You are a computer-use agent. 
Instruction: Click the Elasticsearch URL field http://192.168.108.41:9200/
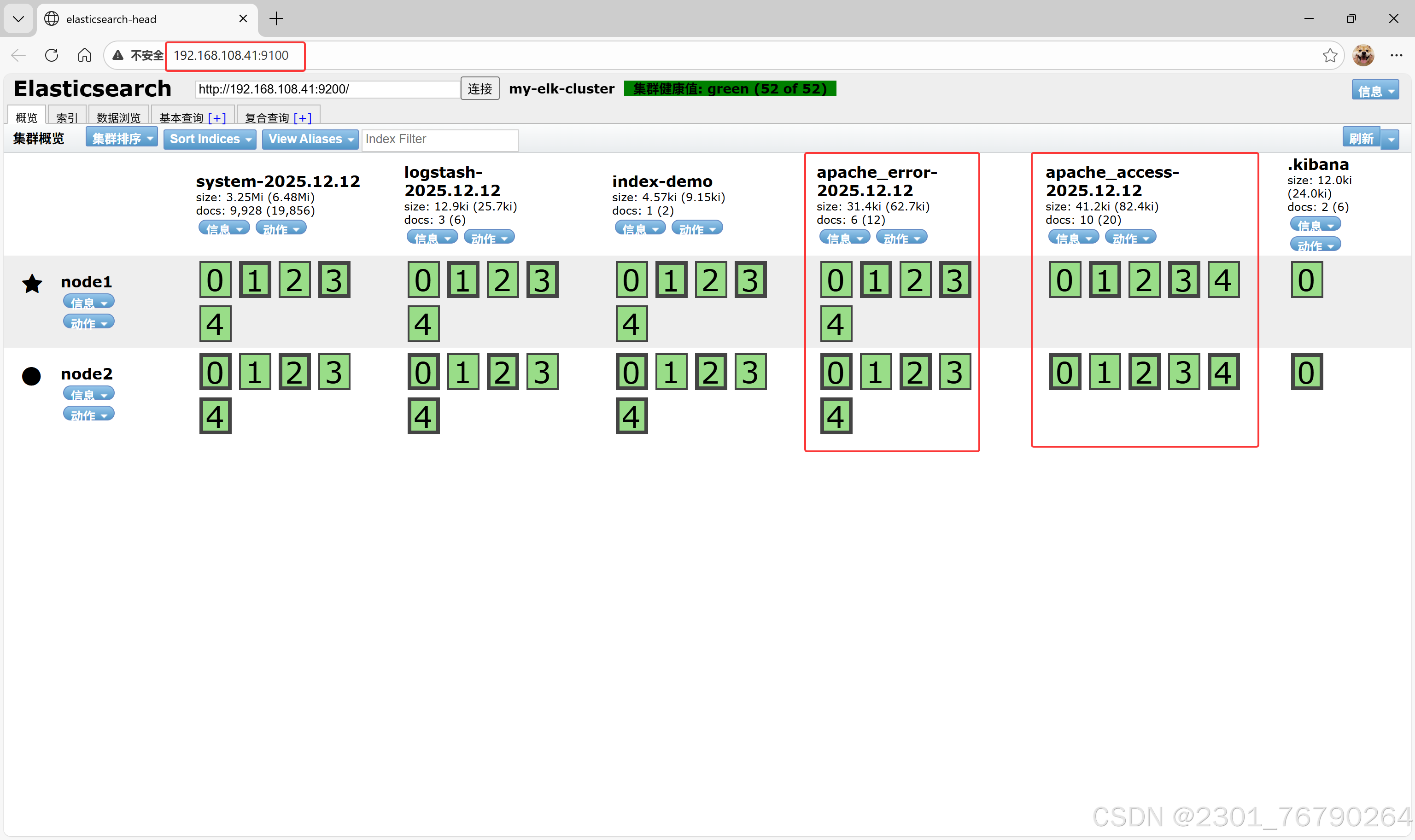click(327, 89)
